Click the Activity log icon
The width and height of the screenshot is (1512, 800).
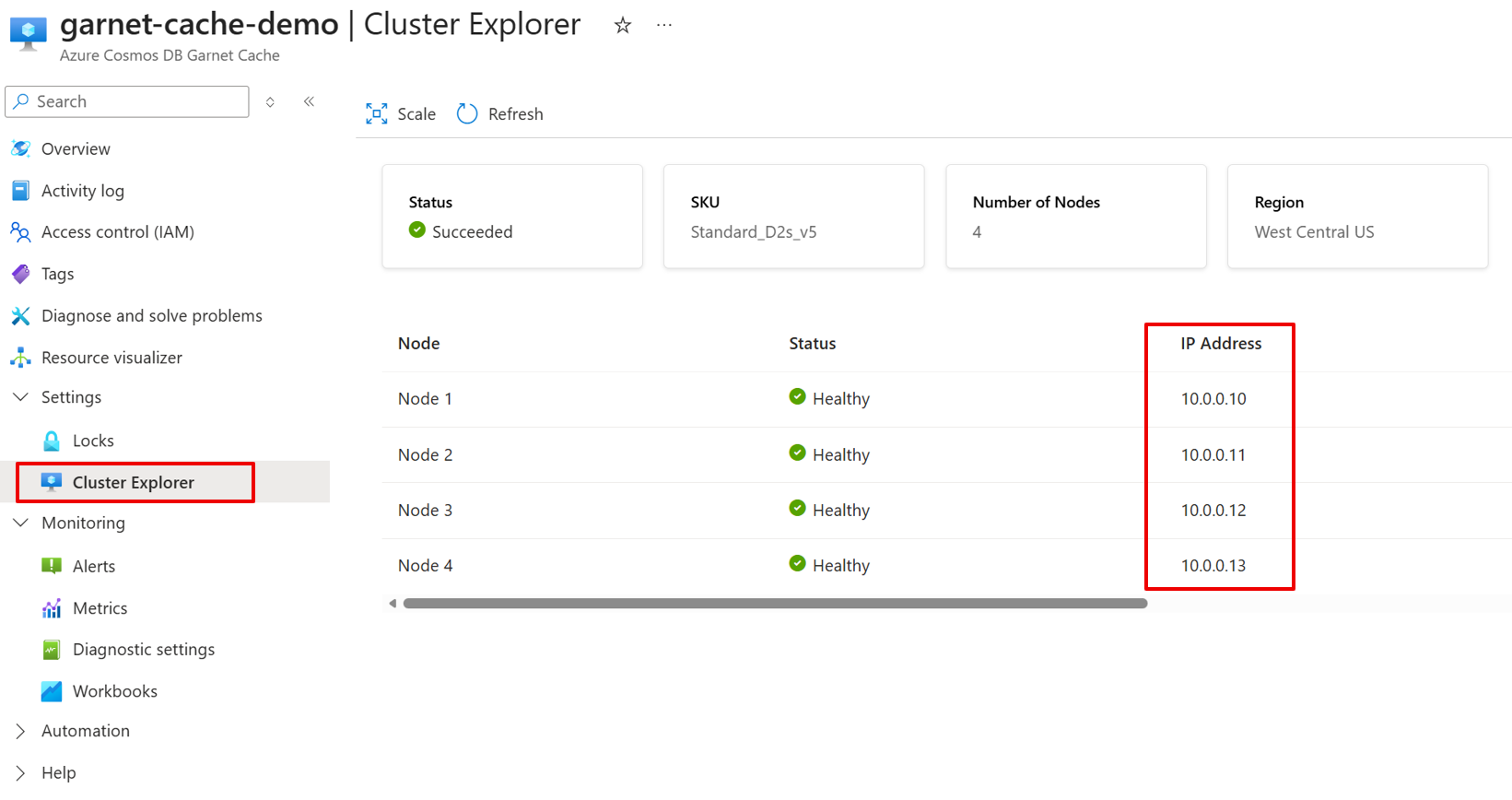coord(20,191)
